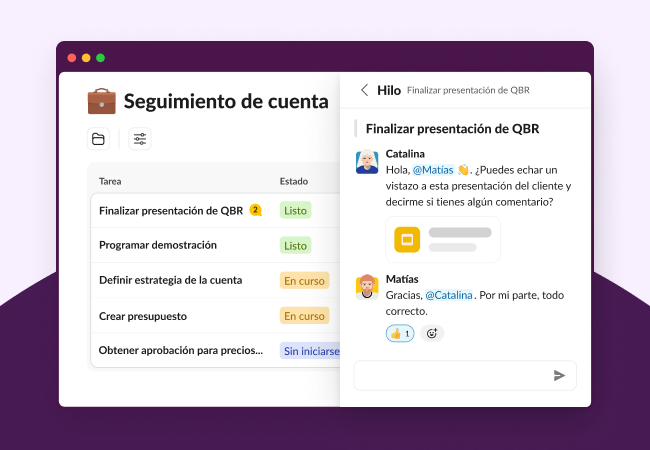Change En curso status for Crear presupuesto

(x=304, y=316)
